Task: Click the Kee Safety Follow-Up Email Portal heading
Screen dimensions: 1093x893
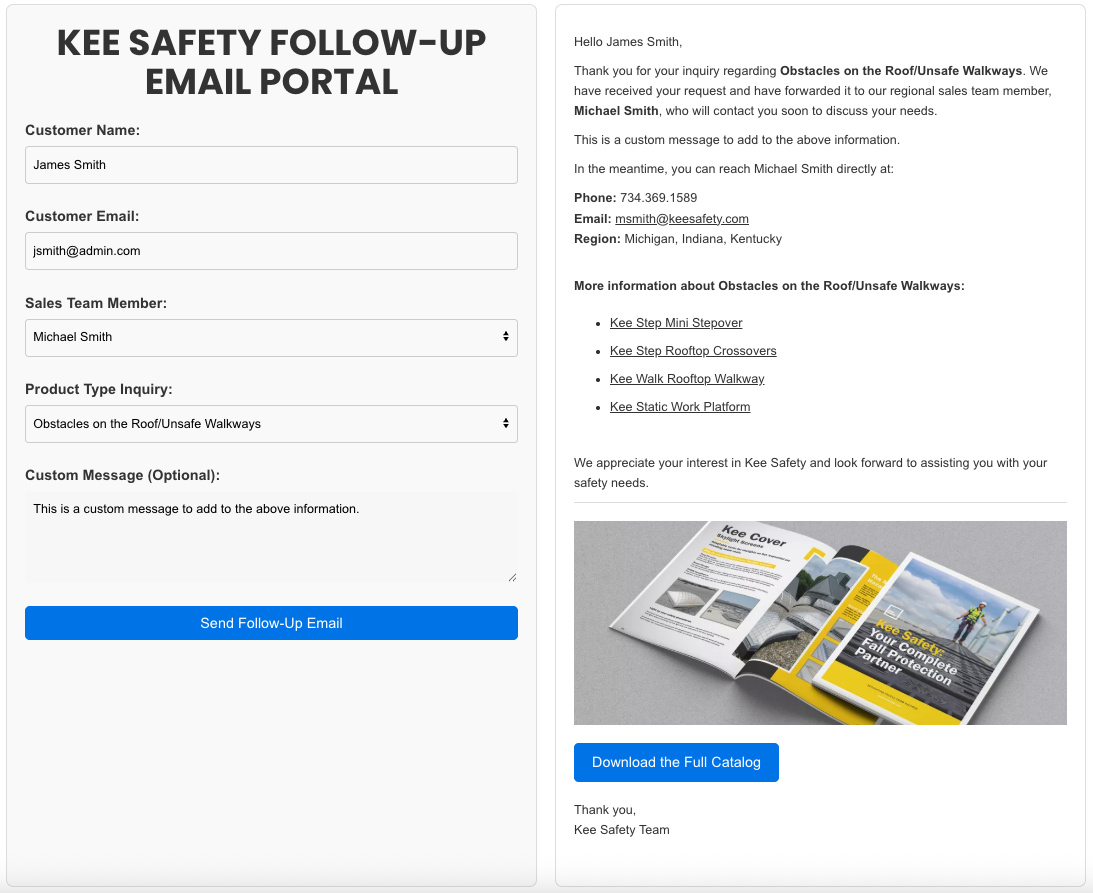Action: 271,62
